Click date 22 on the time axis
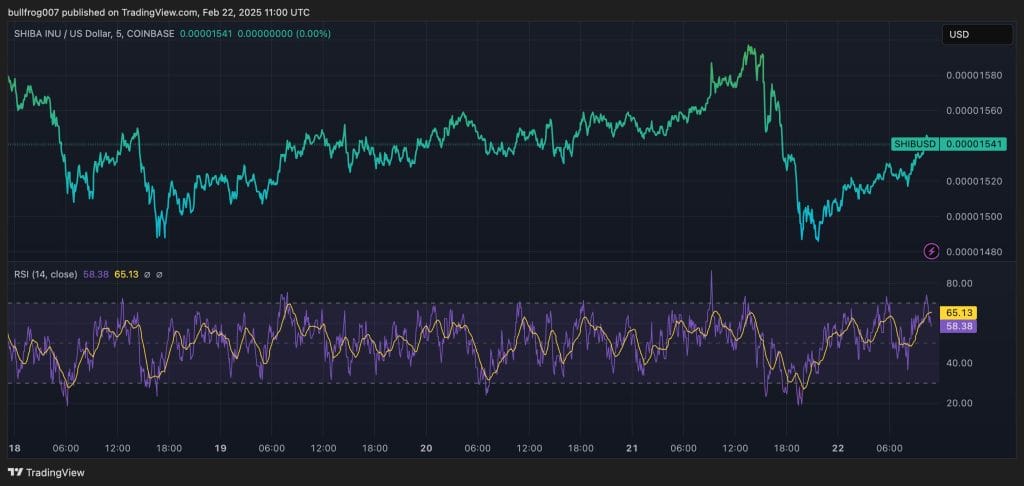This screenshot has height=486, width=1024. [x=838, y=448]
